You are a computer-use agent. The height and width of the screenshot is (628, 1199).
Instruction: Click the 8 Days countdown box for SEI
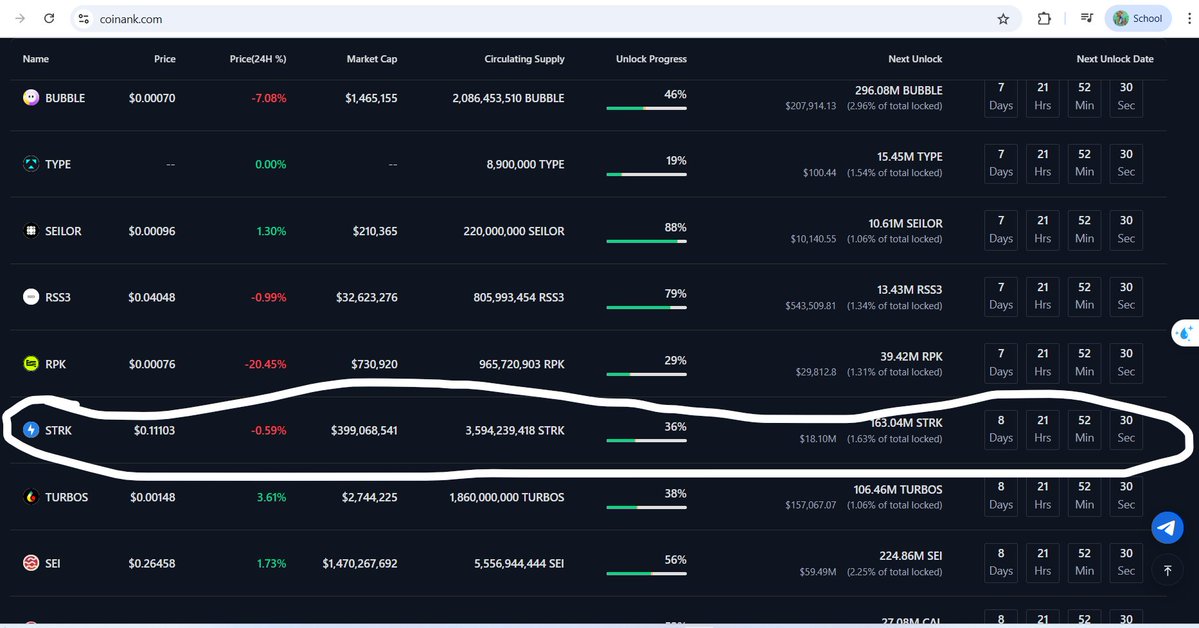click(x=1001, y=562)
